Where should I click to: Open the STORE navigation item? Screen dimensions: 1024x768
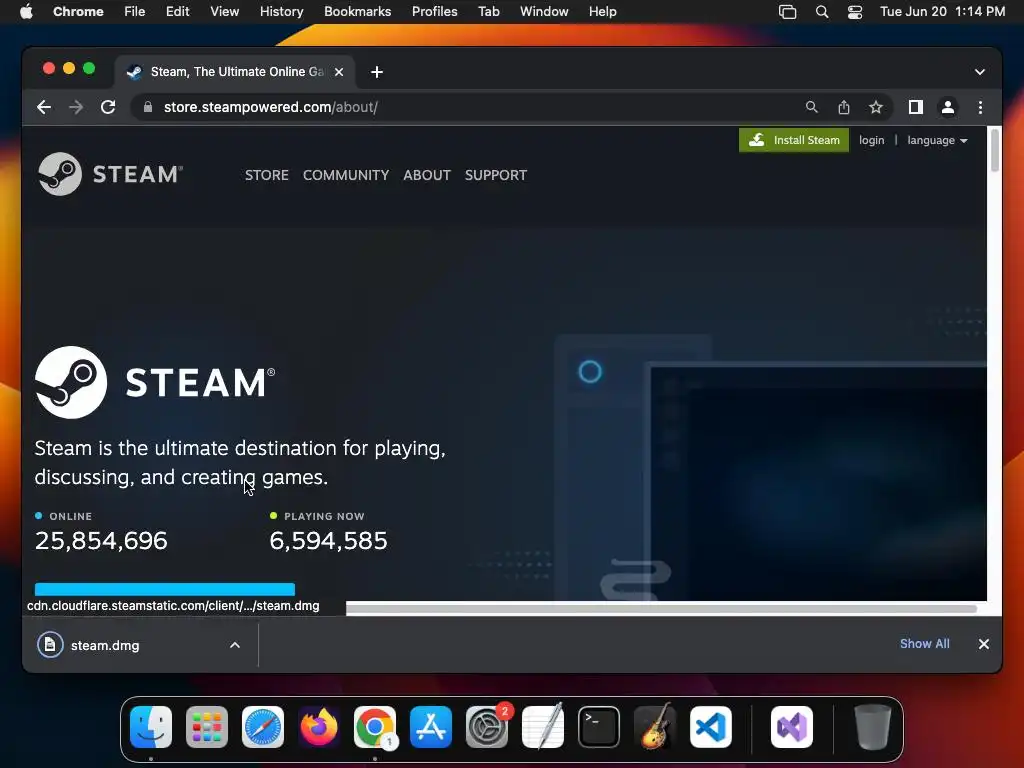pos(266,175)
